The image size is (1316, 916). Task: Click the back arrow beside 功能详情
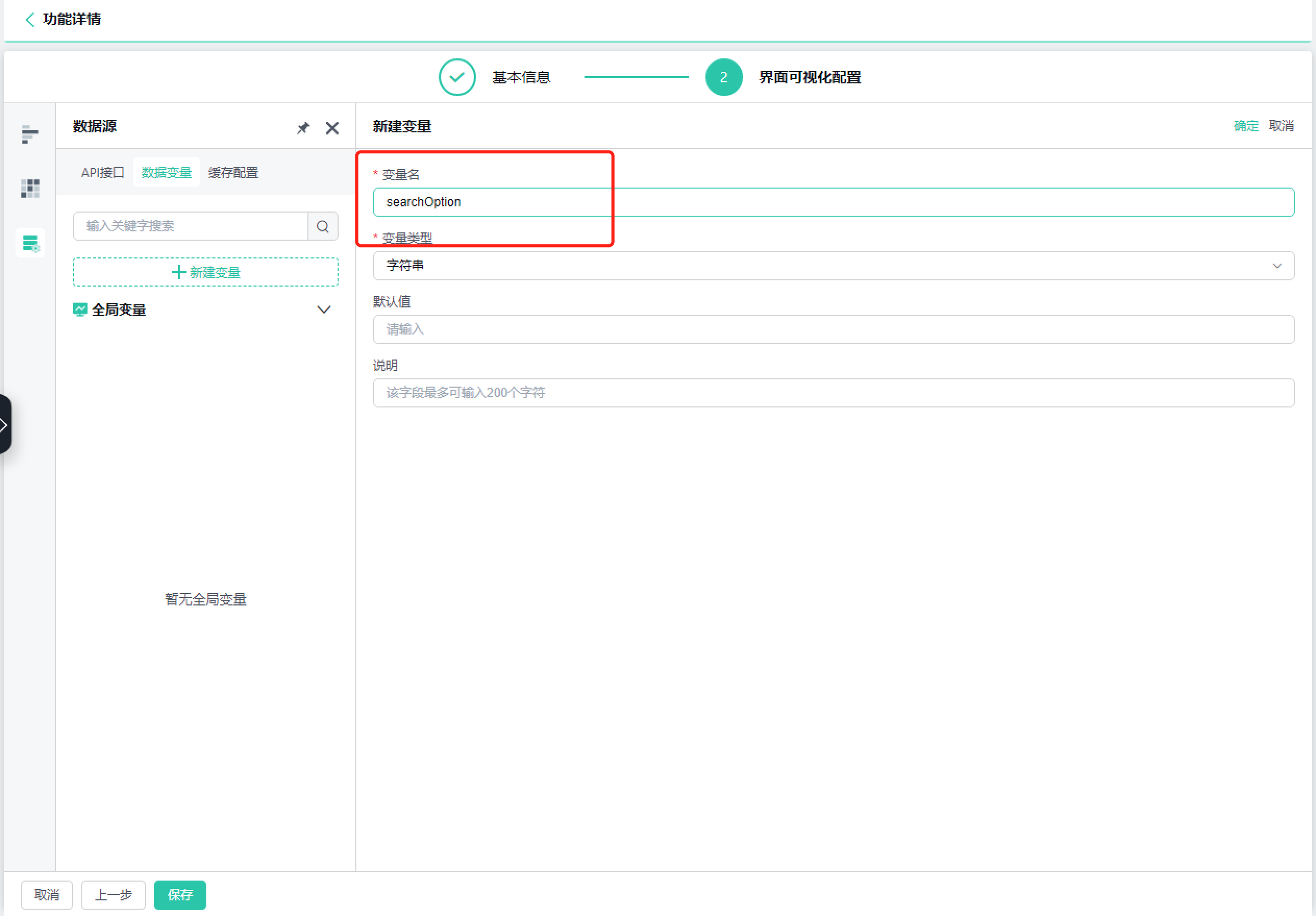(30, 19)
